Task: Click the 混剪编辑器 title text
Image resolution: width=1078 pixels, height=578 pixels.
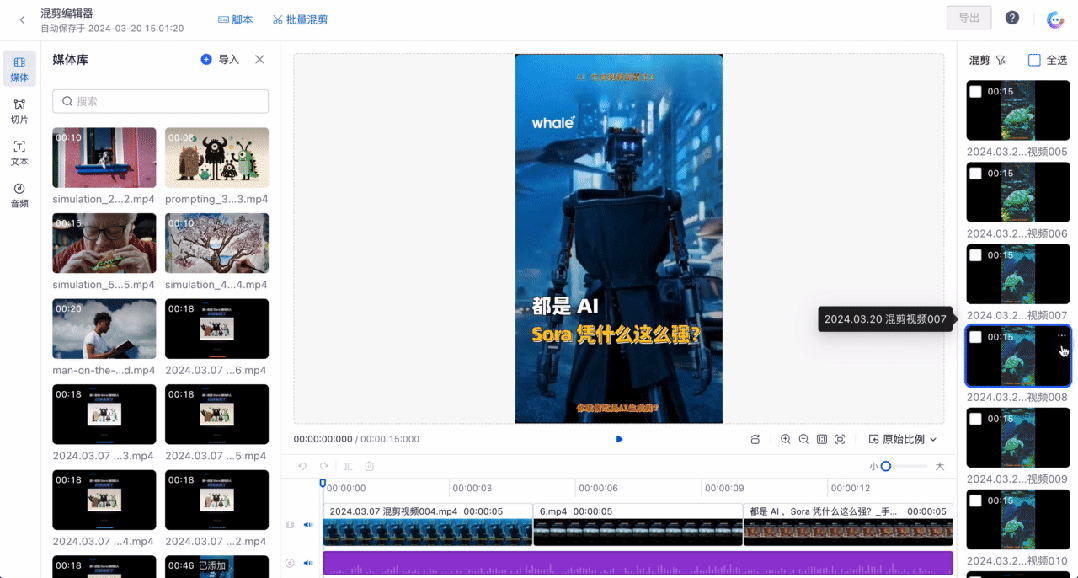Action: (67, 13)
